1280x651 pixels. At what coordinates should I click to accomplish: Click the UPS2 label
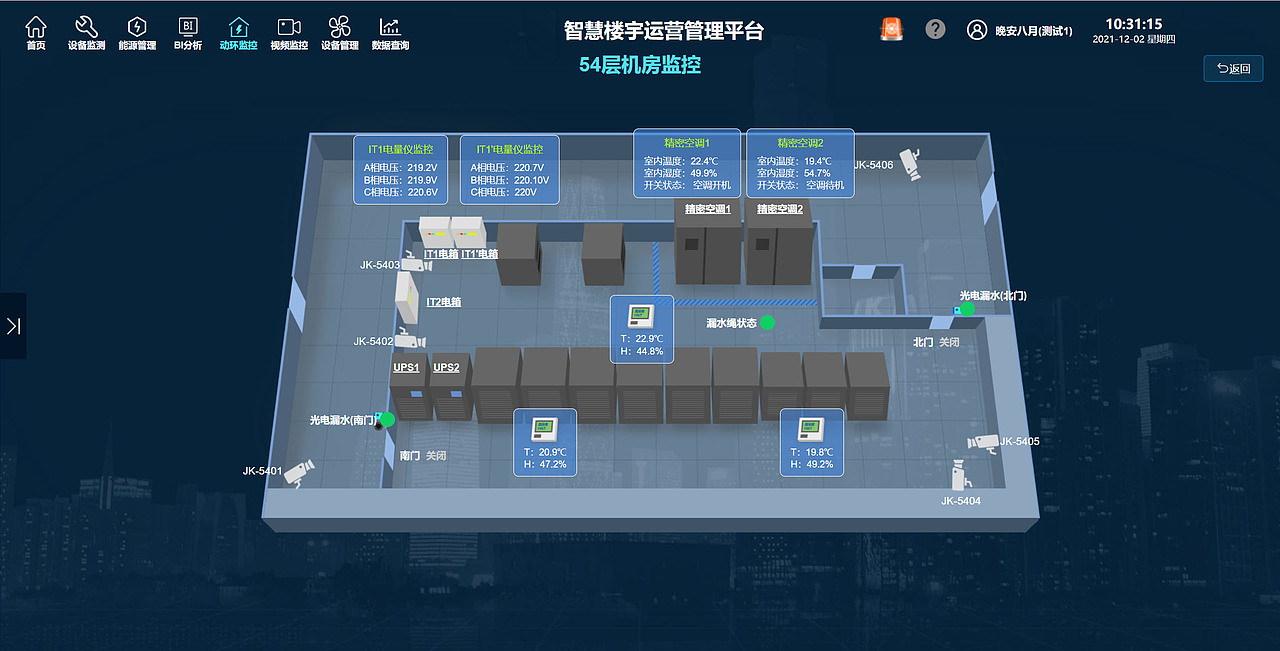click(x=446, y=367)
